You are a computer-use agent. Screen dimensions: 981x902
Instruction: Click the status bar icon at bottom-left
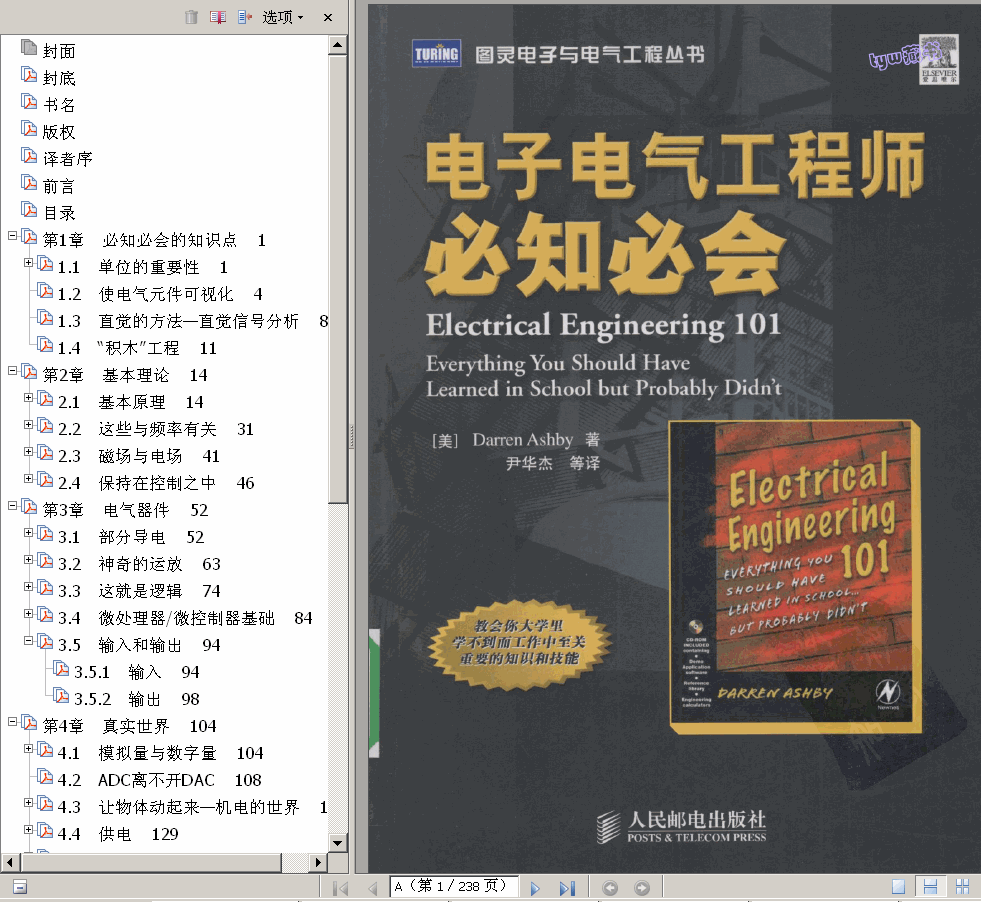19,886
